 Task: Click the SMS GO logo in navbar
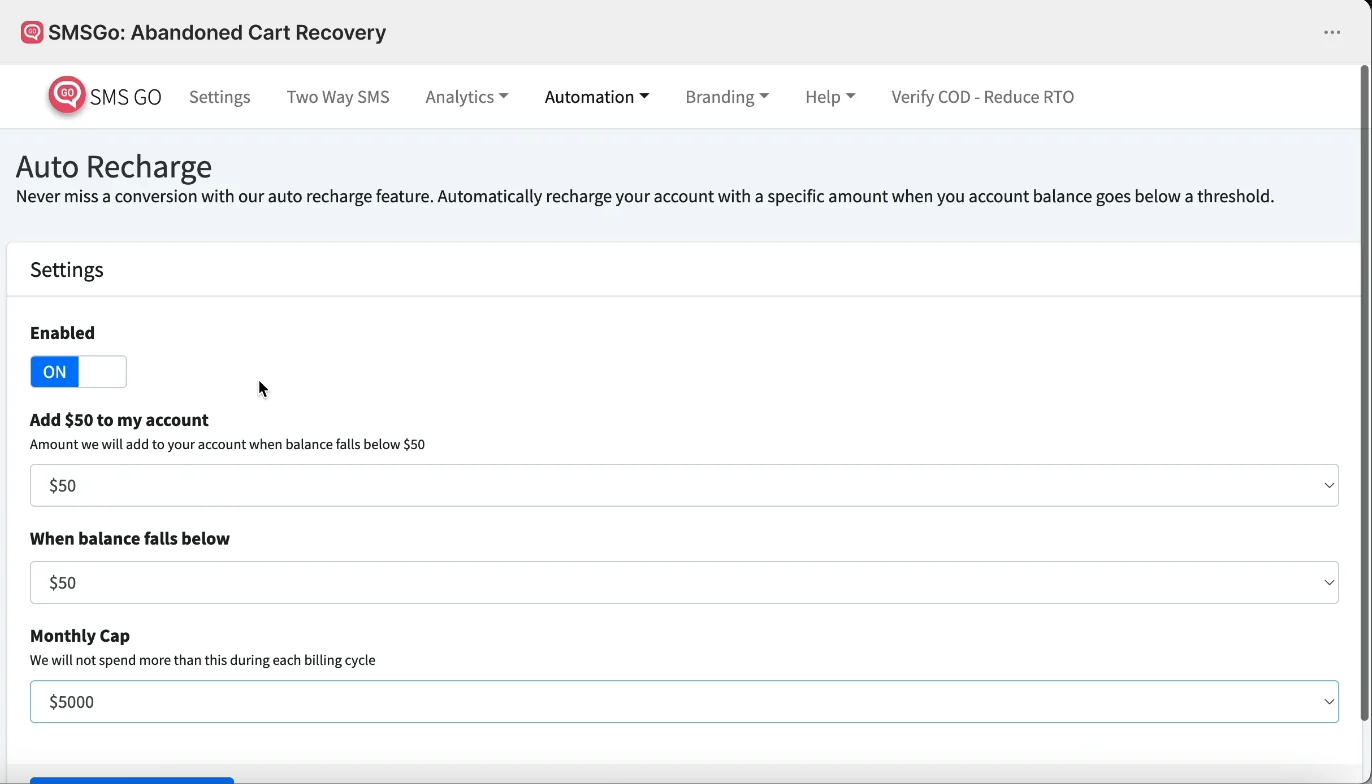pos(105,96)
